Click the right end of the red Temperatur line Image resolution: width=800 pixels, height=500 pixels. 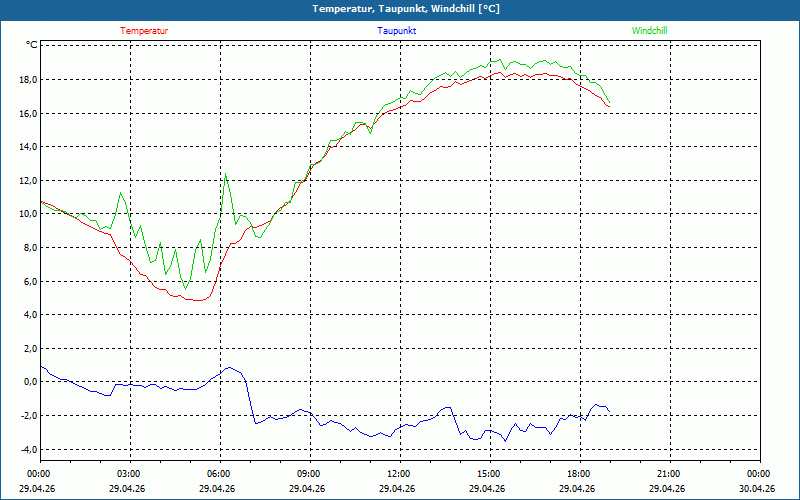[609, 106]
